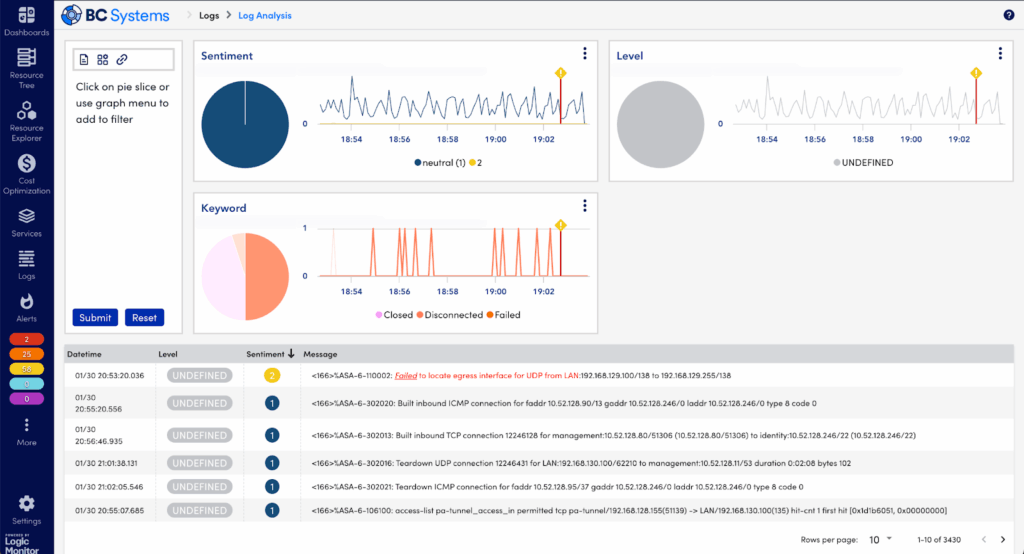Viewport: 1024px width, 554px height.
Task: Toggle the Disconnected legend item in Keyword
Action: click(x=449, y=315)
